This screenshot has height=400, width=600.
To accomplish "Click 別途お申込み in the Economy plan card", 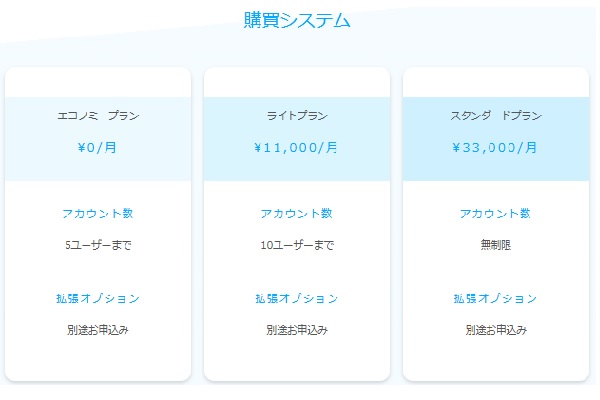I will tap(98, 329).
